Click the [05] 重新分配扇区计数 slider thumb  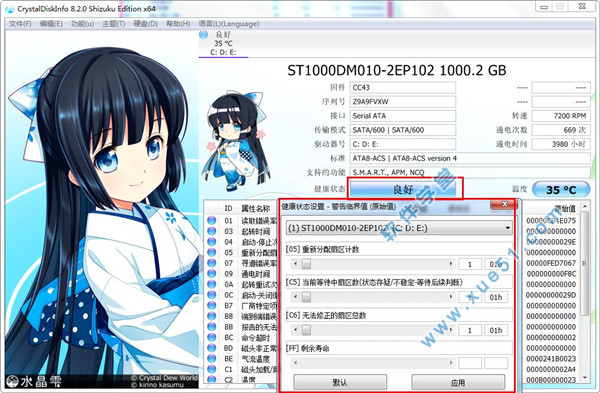click(x=306, y=264)
